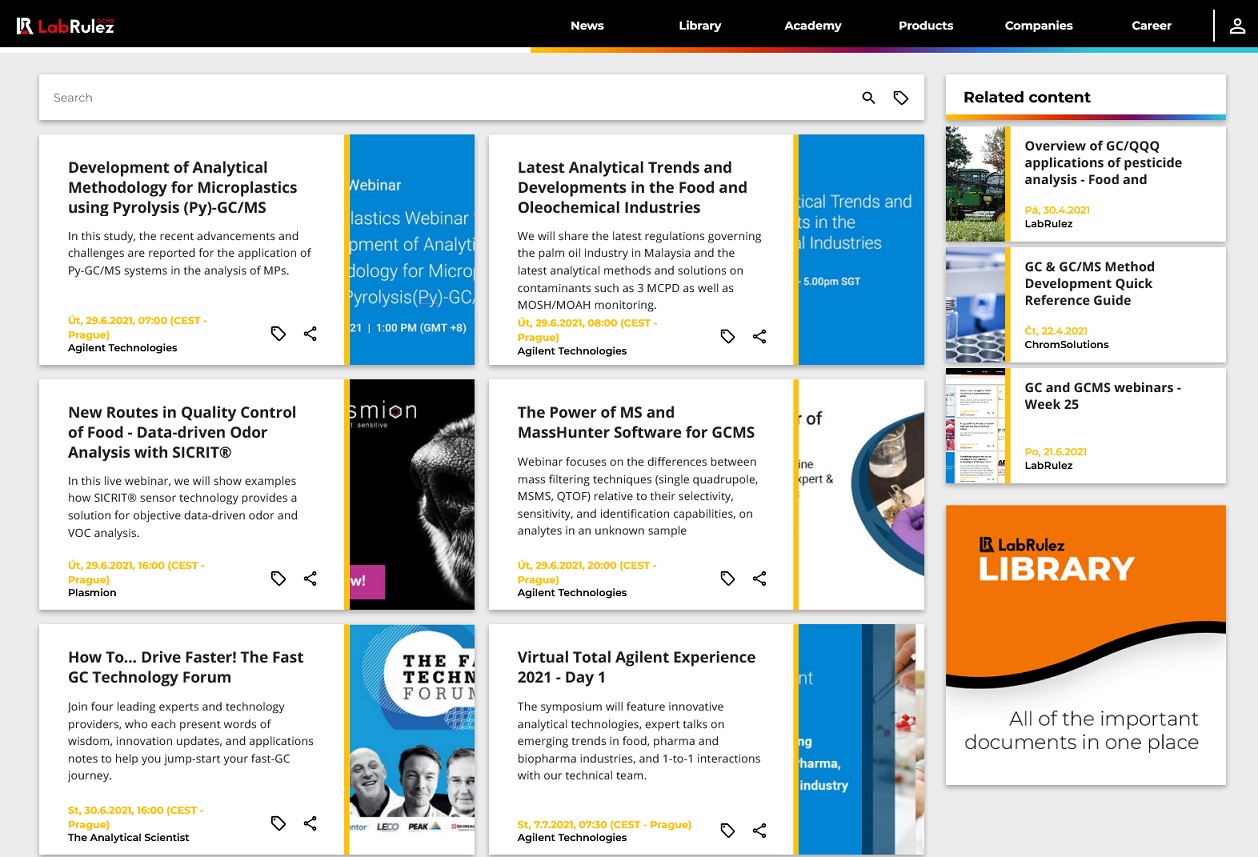Open Latest Analytical Trends and Developments title

pos(632,188)
